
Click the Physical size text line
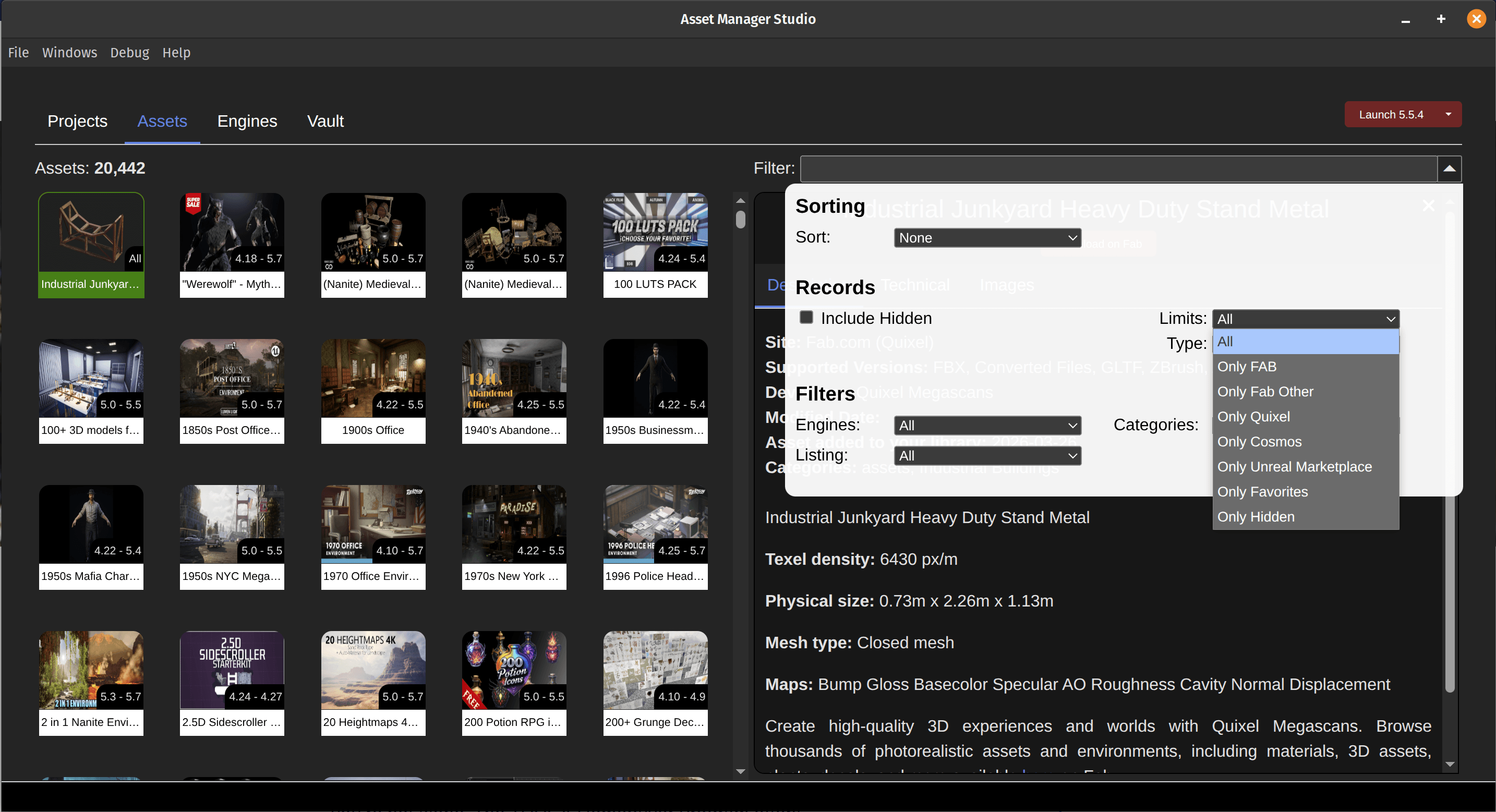pos(909,601)
